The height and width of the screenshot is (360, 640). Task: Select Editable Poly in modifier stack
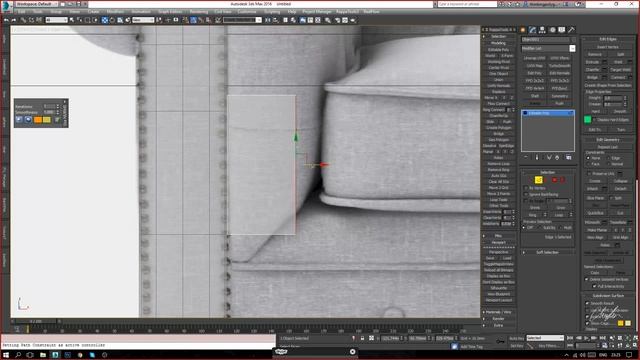(548, 113)
